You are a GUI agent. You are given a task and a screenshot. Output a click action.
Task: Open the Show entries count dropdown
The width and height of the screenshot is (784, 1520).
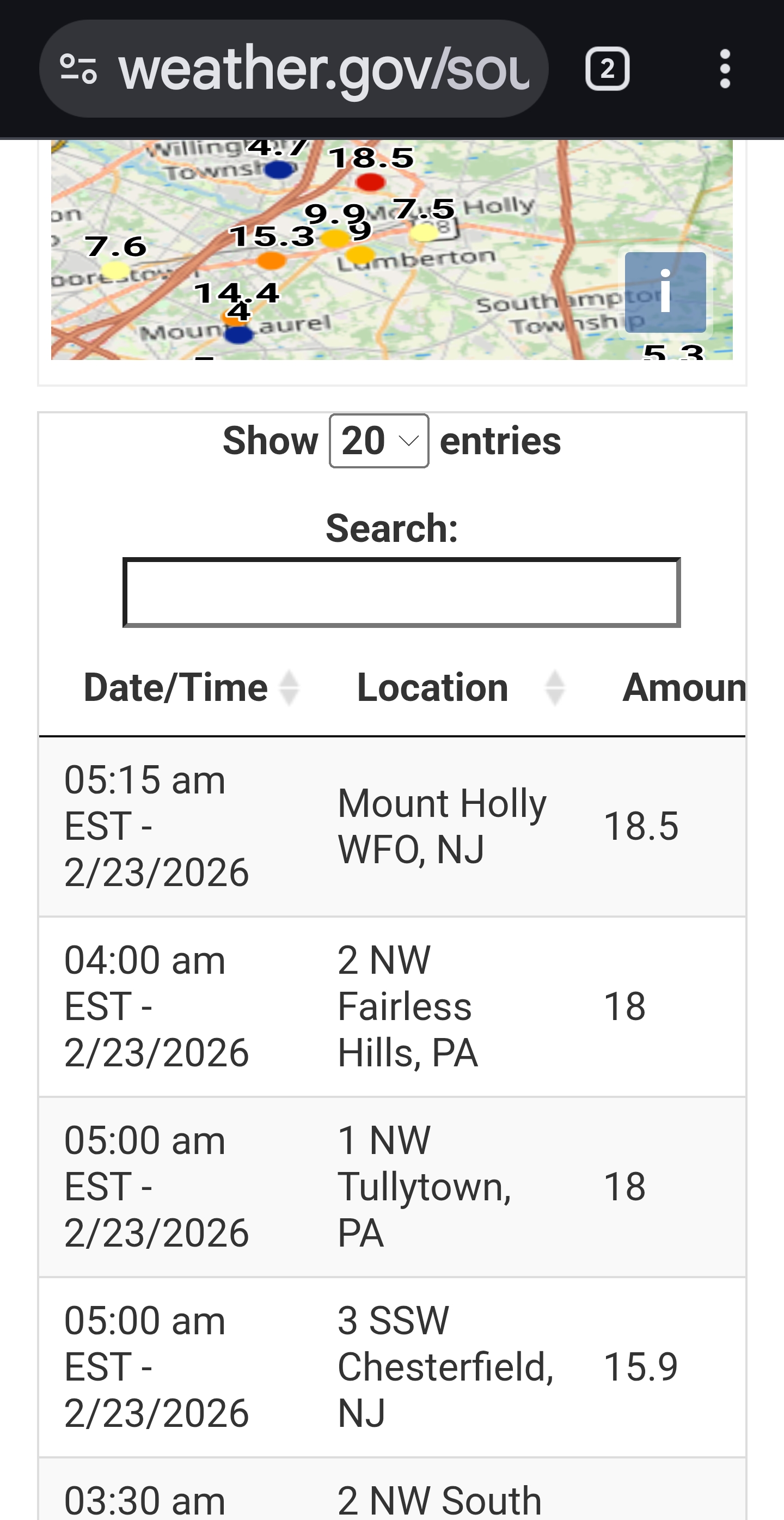pyautogui.click(x=379, y=441)
